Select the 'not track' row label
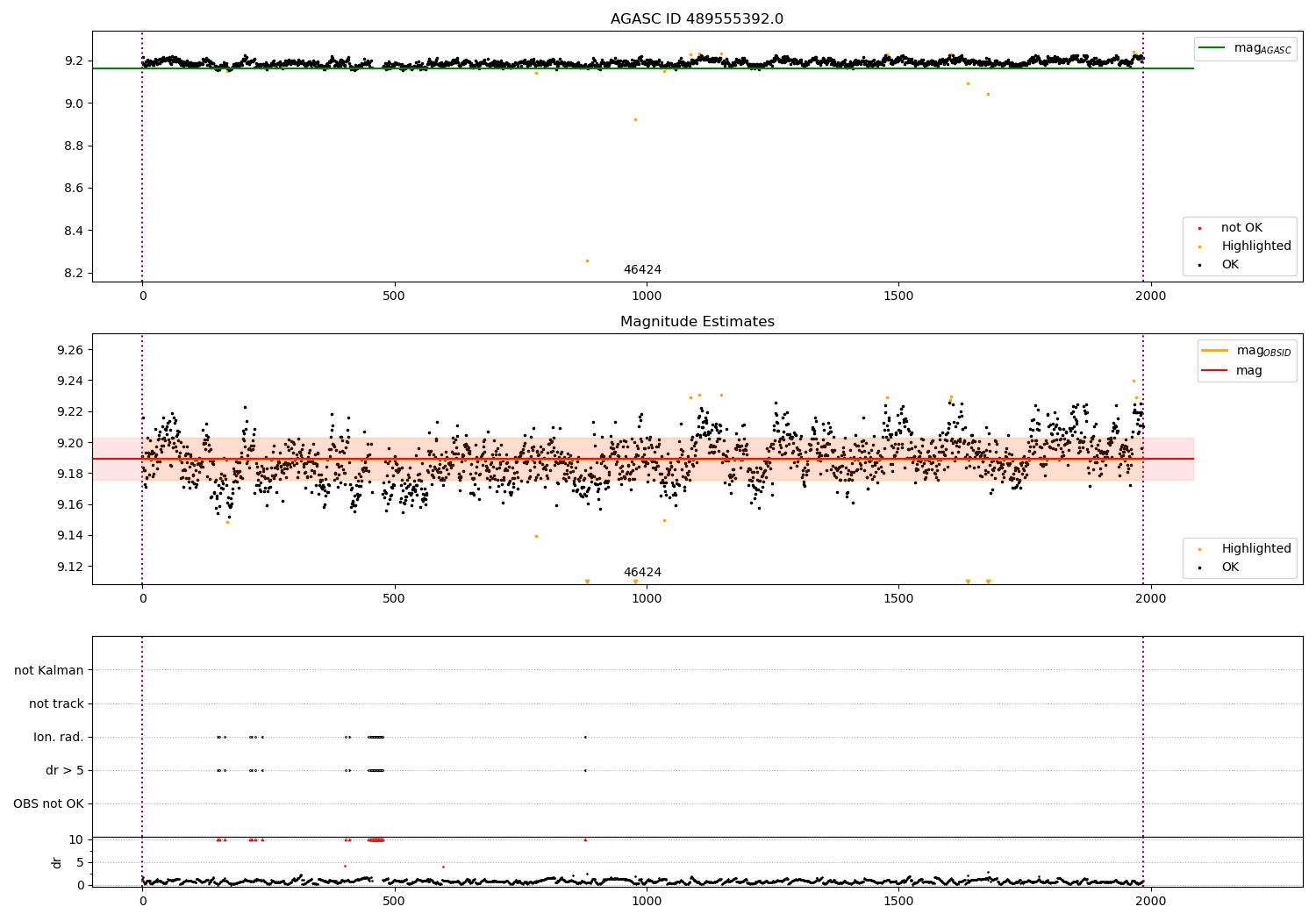1316x921 pixels. tap(56, 703)
